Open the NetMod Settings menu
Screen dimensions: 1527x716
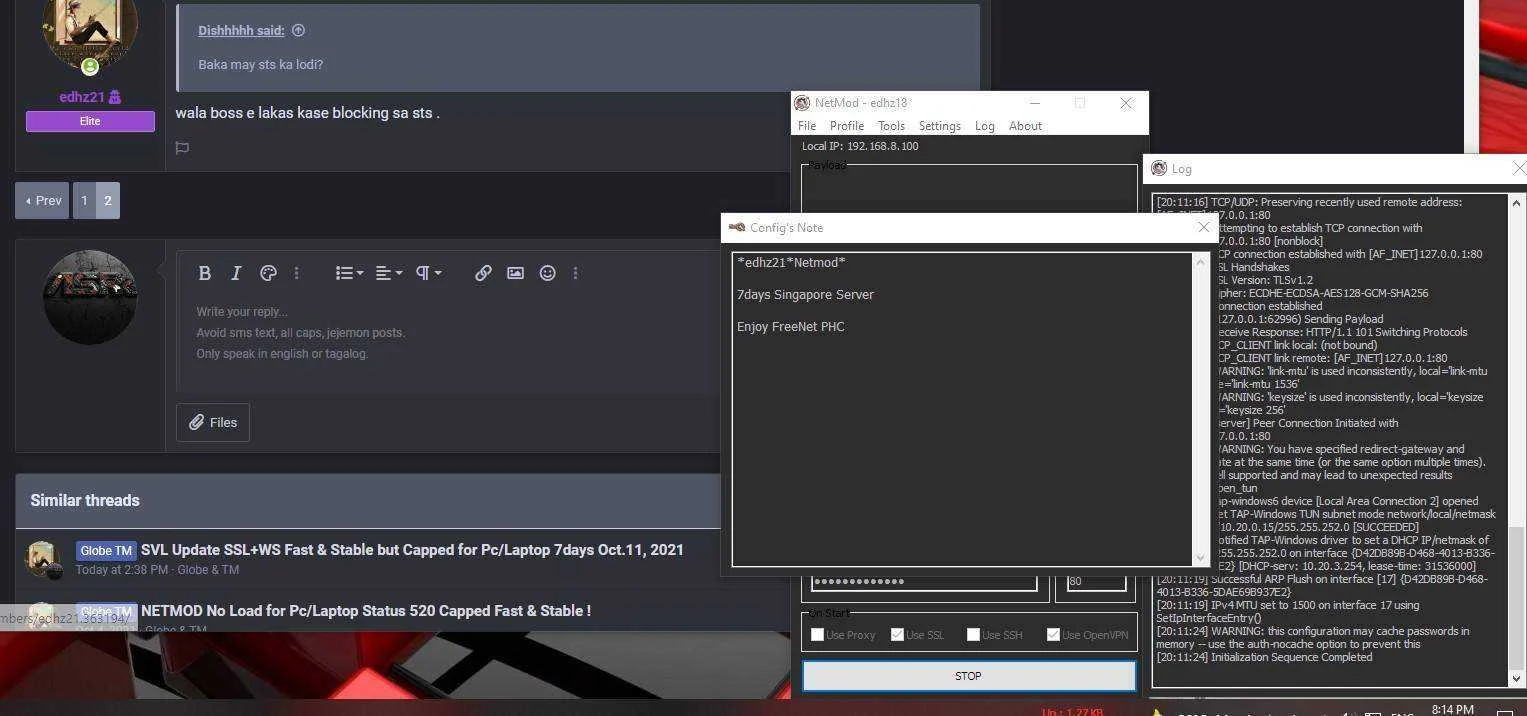940,126
